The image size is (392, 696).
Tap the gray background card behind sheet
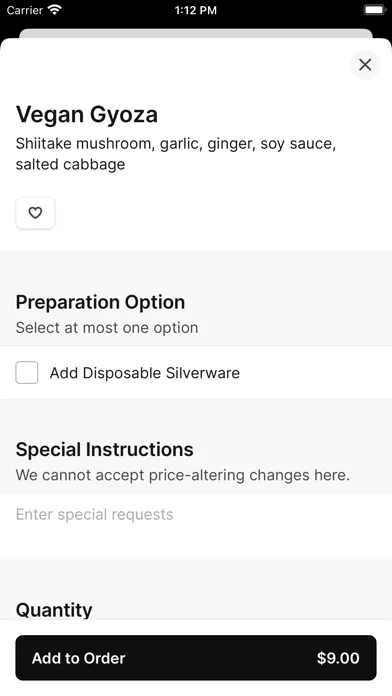click(x=196, y=33)
